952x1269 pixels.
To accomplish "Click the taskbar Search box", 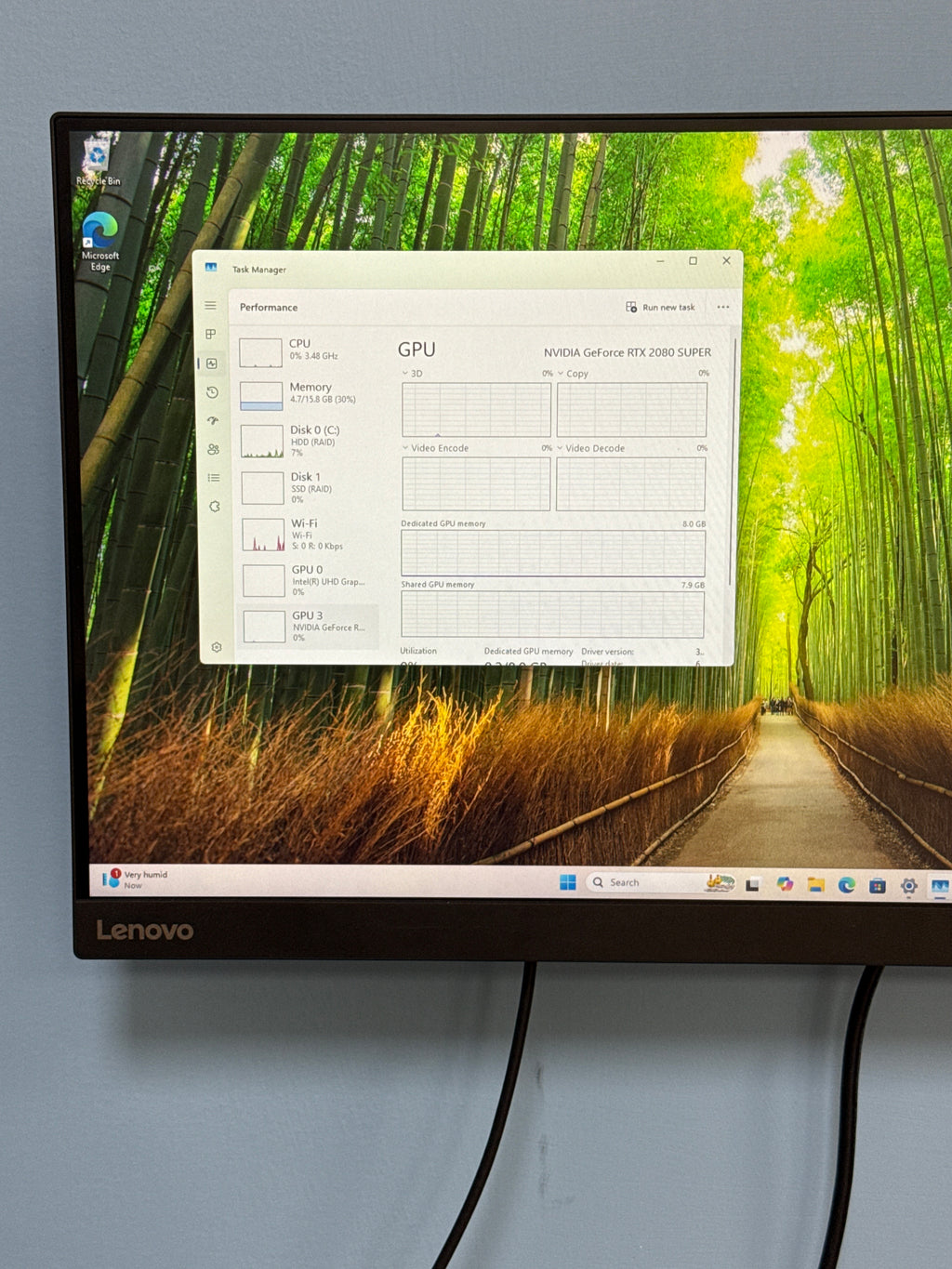I will pos(661,882).
